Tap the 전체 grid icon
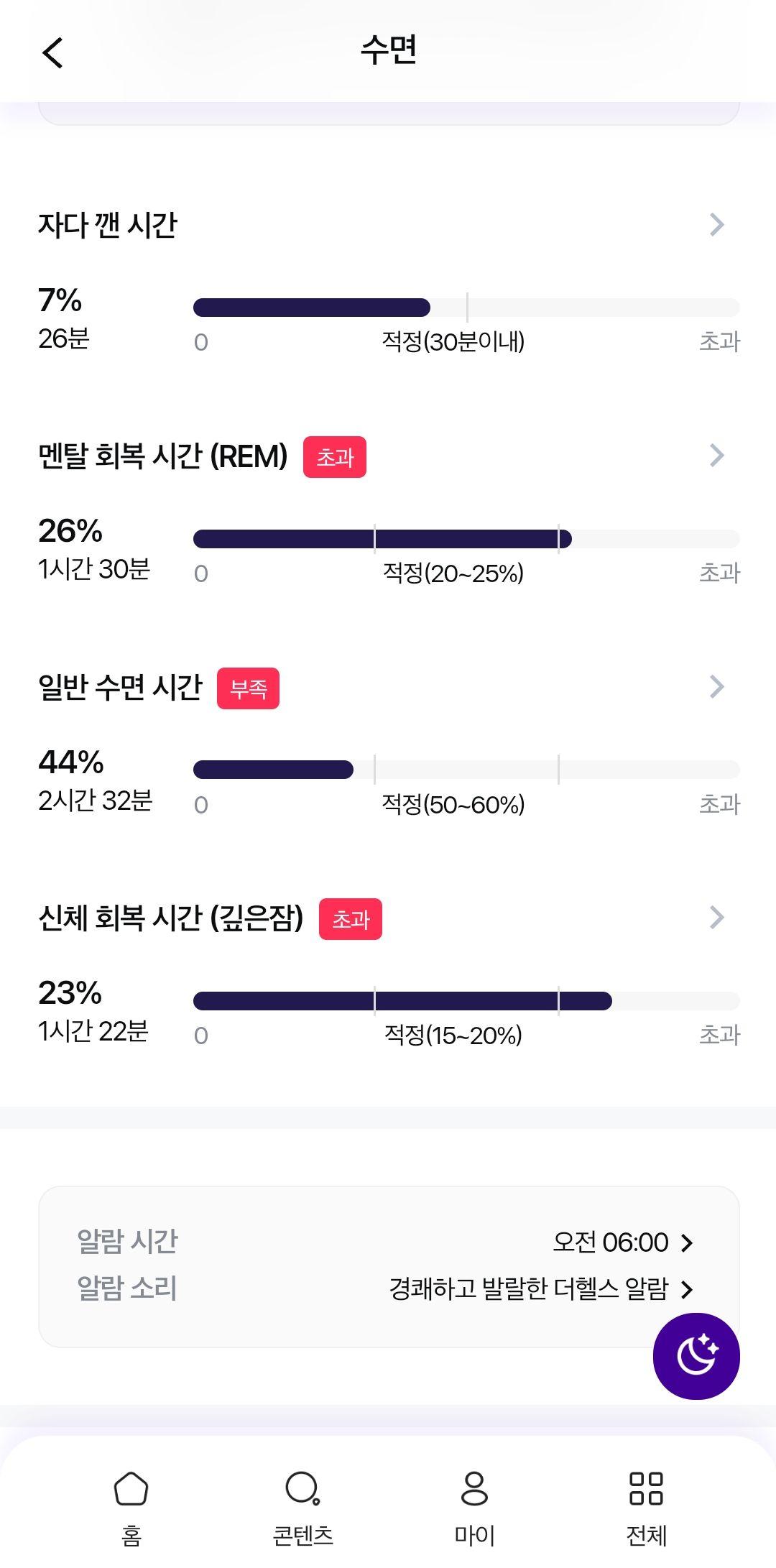The width and height of the screenshot is (776, 1568). pos(646,1488)
